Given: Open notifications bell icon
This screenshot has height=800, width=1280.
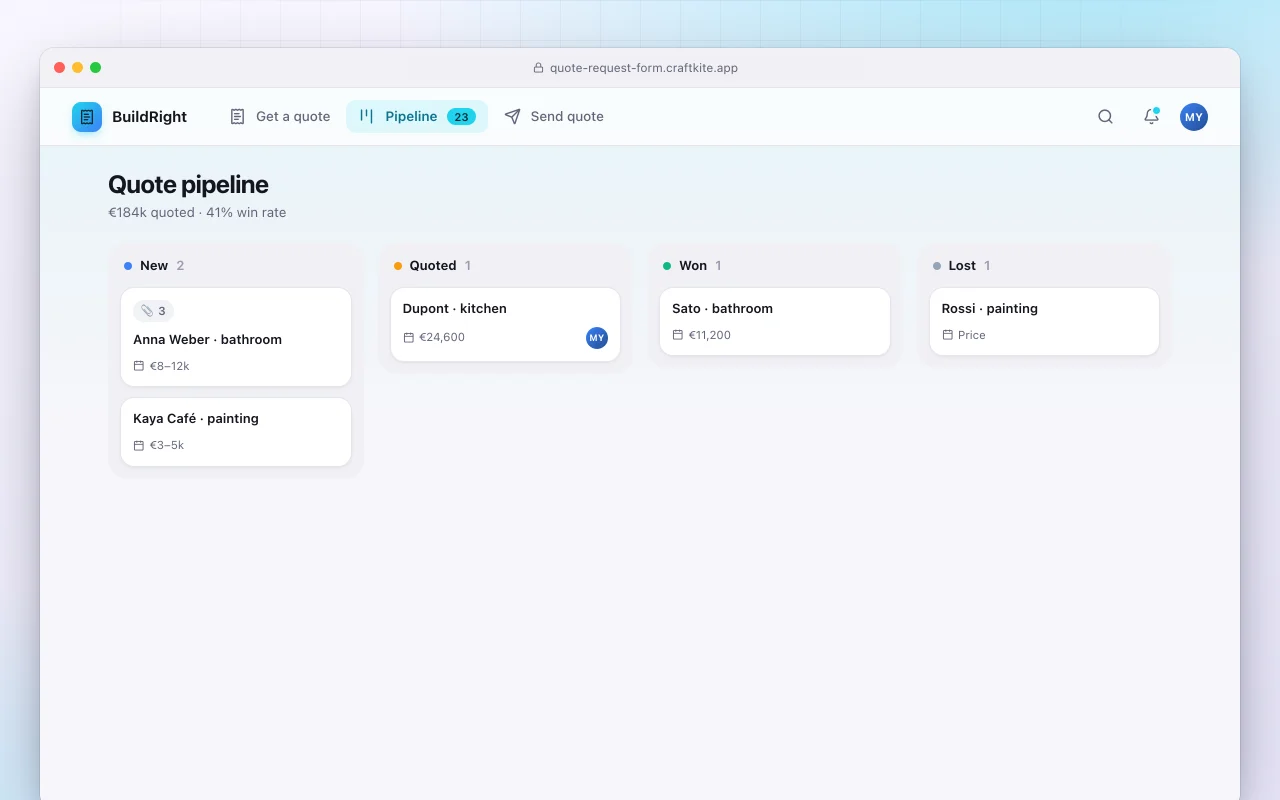Looking at the screenshot, I should [1151, 117].
